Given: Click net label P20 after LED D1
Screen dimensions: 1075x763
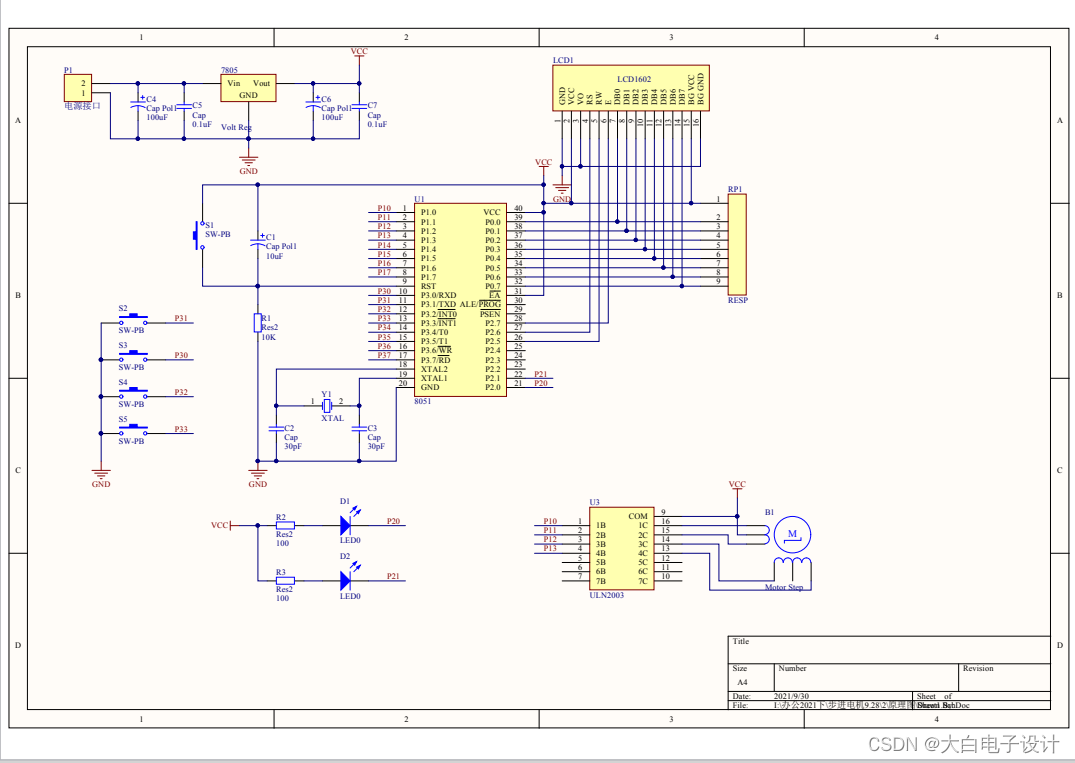Looking at the screenshot, I should click(x=394, y=521).
